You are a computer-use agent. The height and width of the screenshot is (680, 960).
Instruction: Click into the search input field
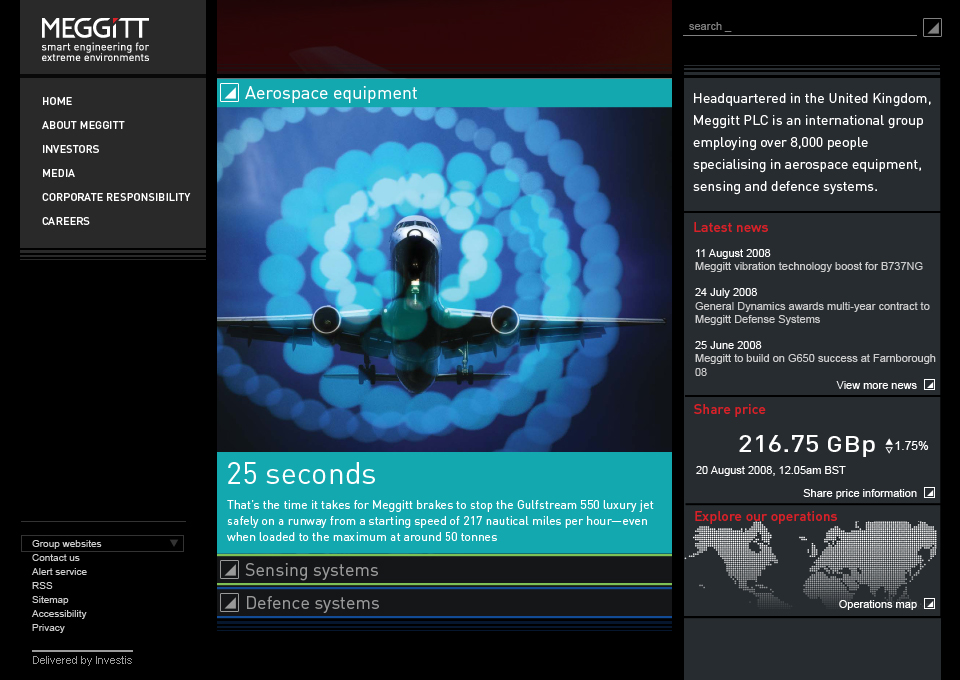tap(798, 27)
